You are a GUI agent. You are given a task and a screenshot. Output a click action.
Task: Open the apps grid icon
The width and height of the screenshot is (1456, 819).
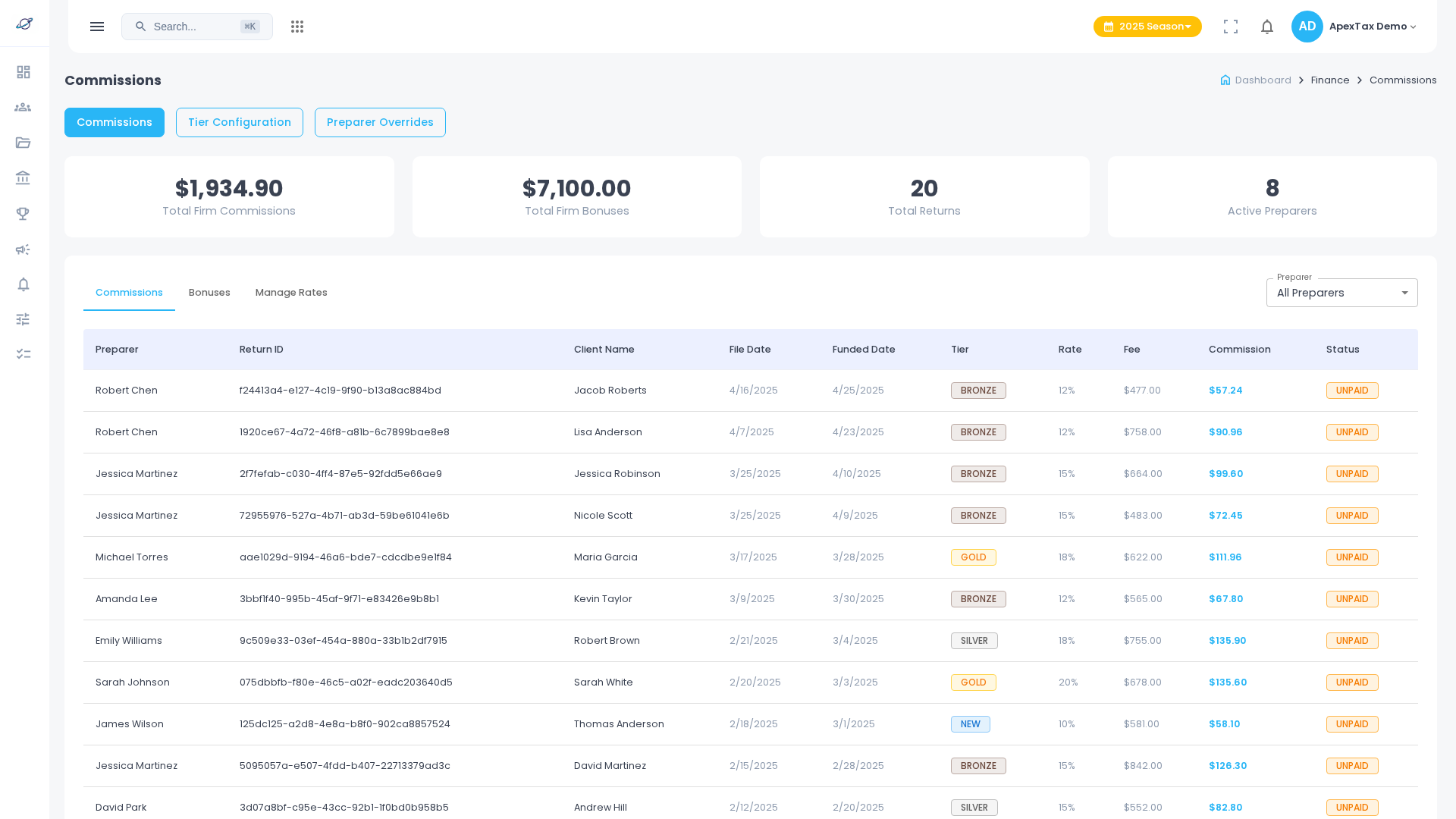[x=297, y=27]
